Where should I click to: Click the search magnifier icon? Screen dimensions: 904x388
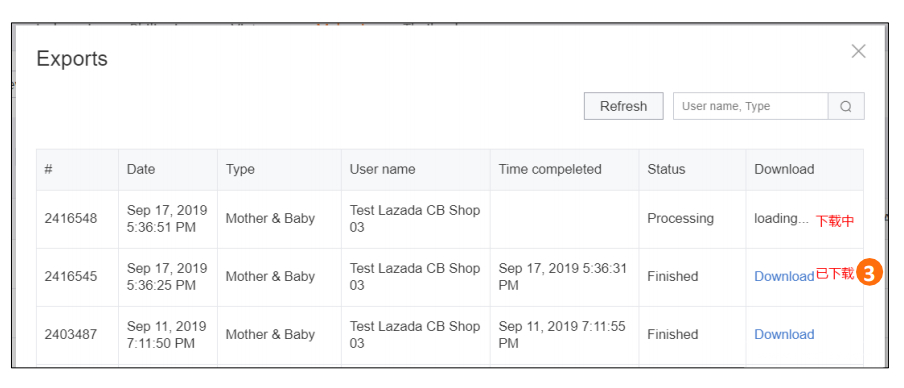(846, 106)
